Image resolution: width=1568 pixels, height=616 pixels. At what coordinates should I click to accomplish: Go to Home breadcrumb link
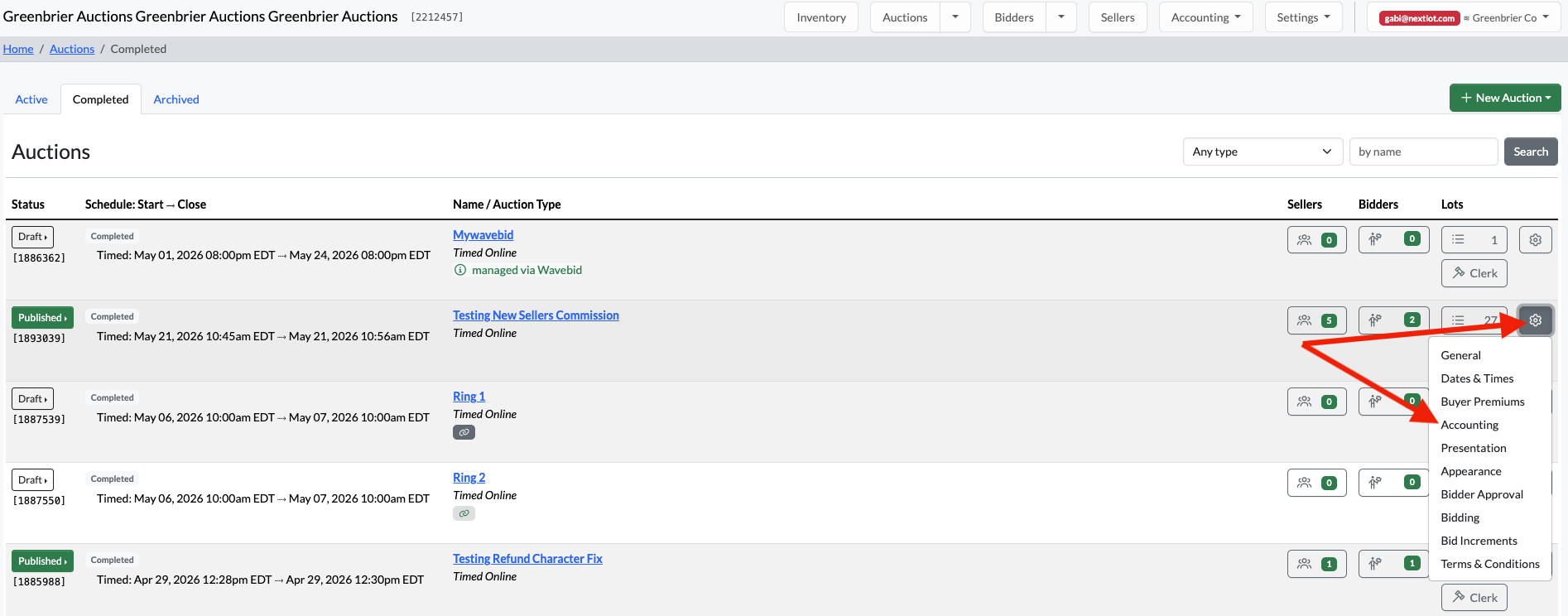point(18,49)
